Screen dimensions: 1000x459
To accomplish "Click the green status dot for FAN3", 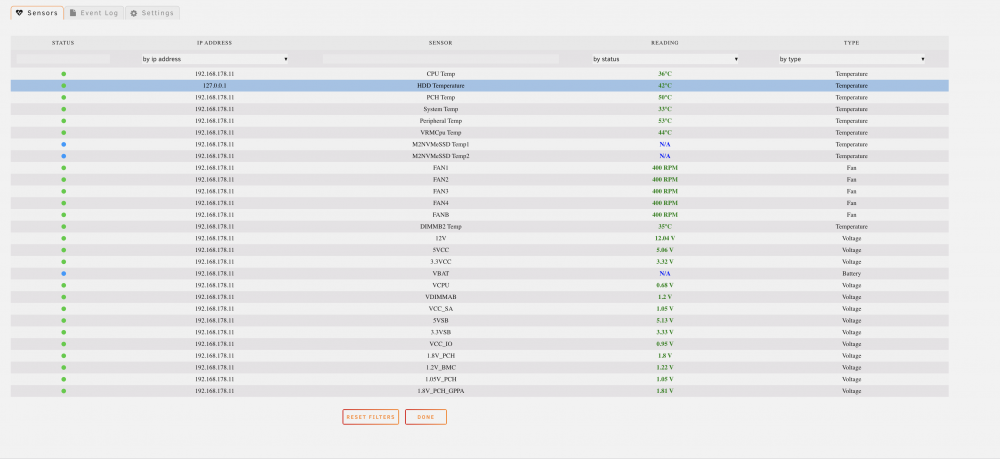I will (63, 191).
